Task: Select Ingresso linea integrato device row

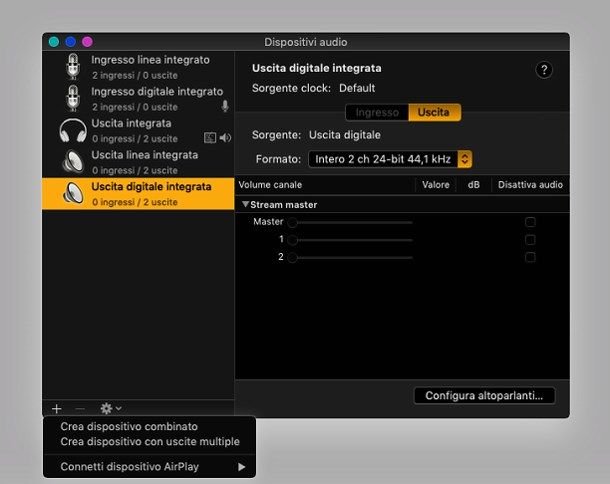Action: (138, 67)
